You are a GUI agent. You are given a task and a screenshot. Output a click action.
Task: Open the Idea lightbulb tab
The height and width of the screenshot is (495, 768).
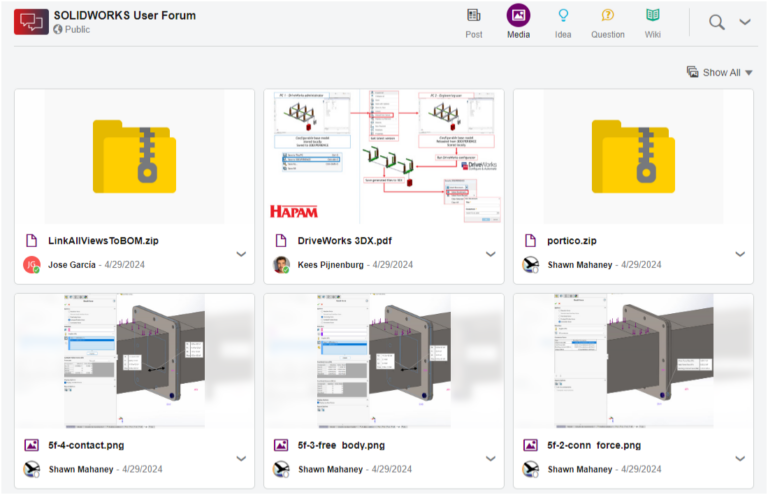[563, 16]
